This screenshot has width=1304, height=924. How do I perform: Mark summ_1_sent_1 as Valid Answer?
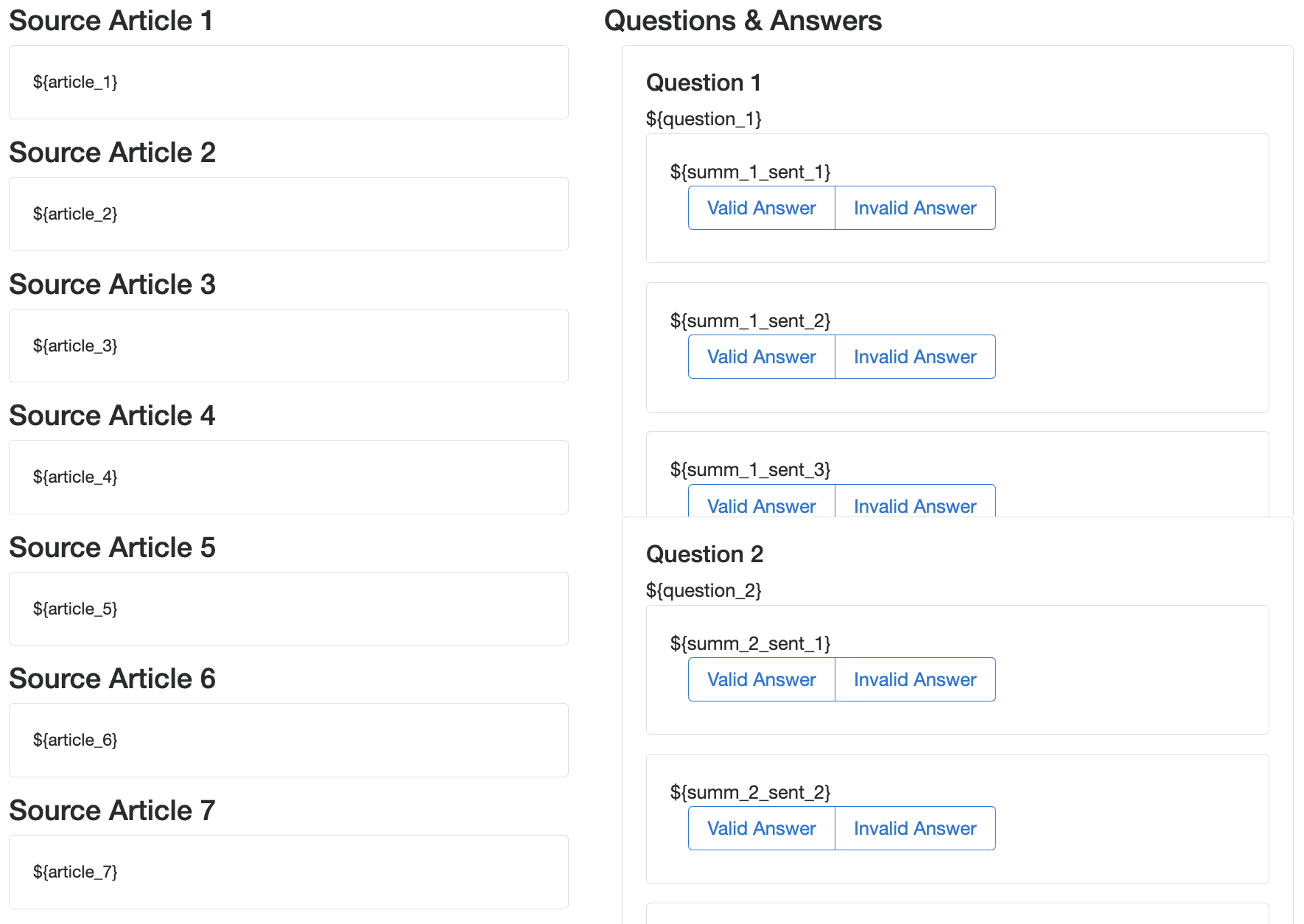[x=761, y=208]
